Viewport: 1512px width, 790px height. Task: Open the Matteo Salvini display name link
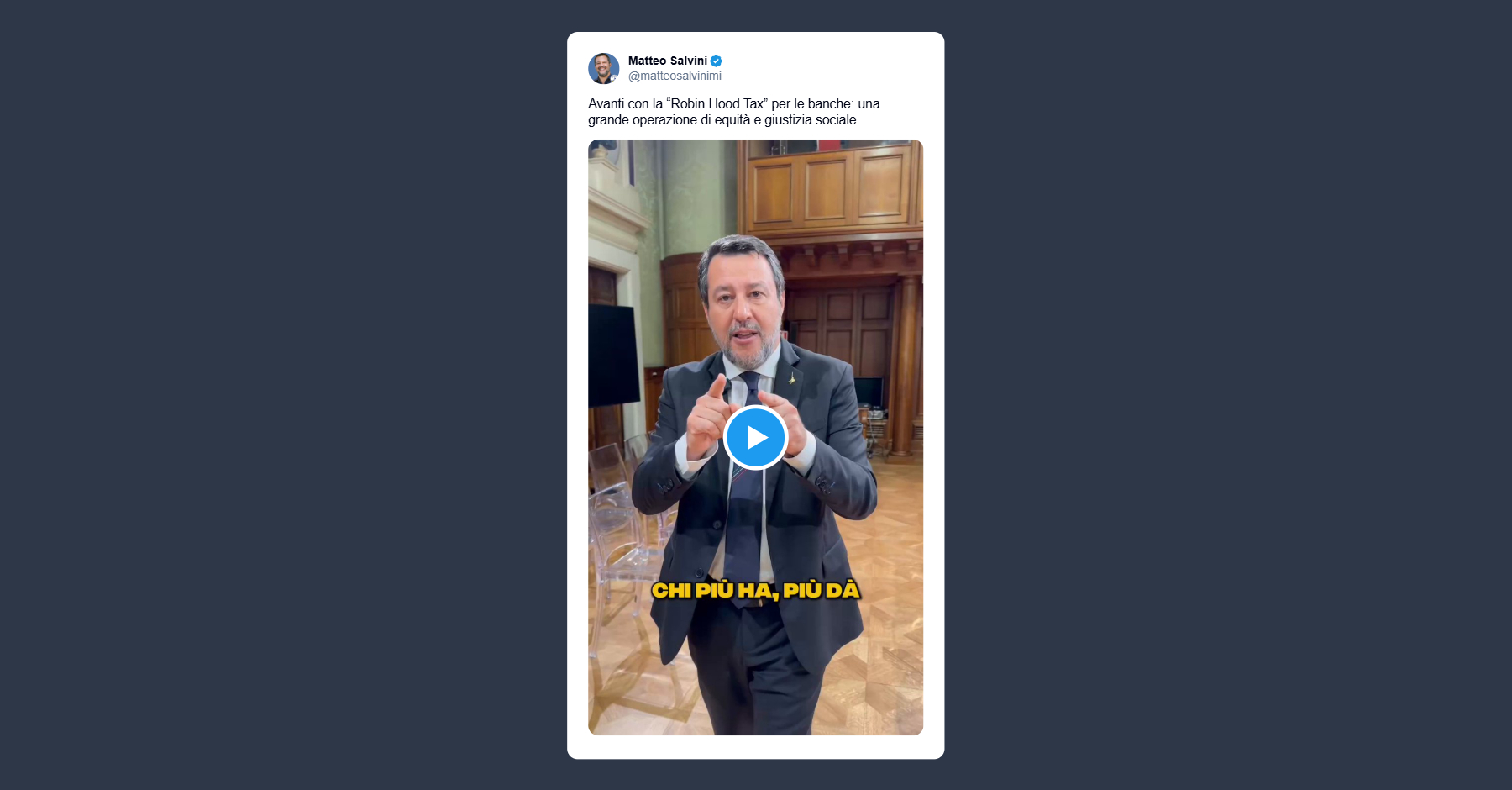point(668,61)
